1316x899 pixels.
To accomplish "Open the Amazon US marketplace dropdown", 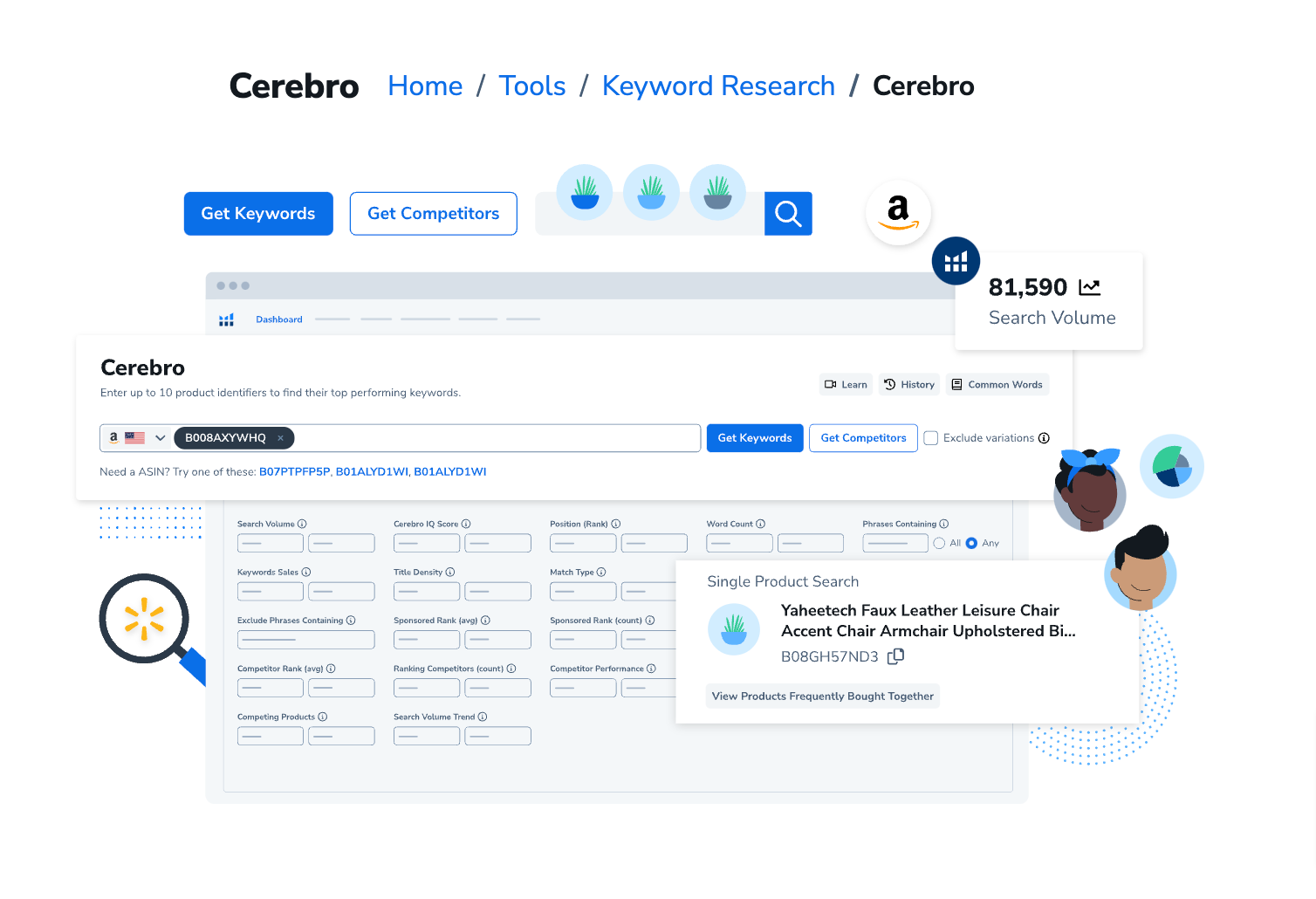I will tap(137, 438).
